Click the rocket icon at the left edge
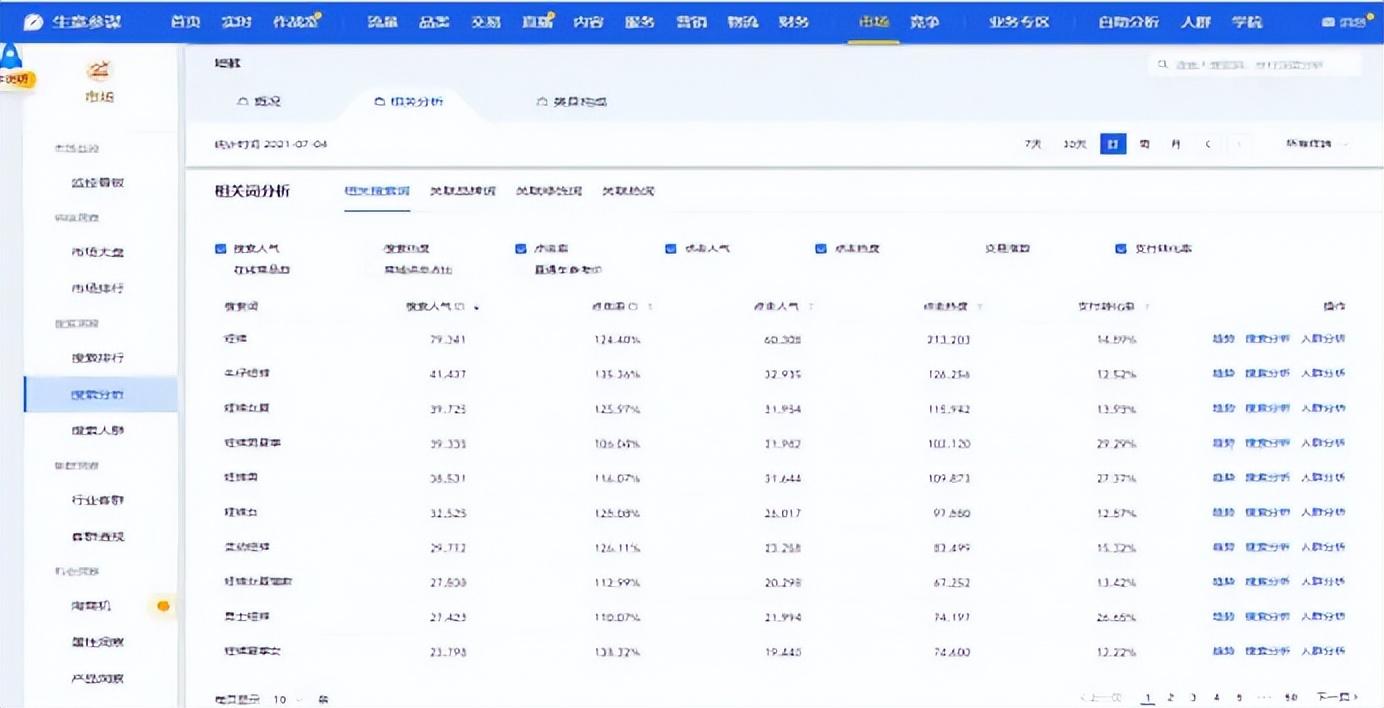This screenshot has height=708, width=1384. pyautogui.click(x=11, y=57)
